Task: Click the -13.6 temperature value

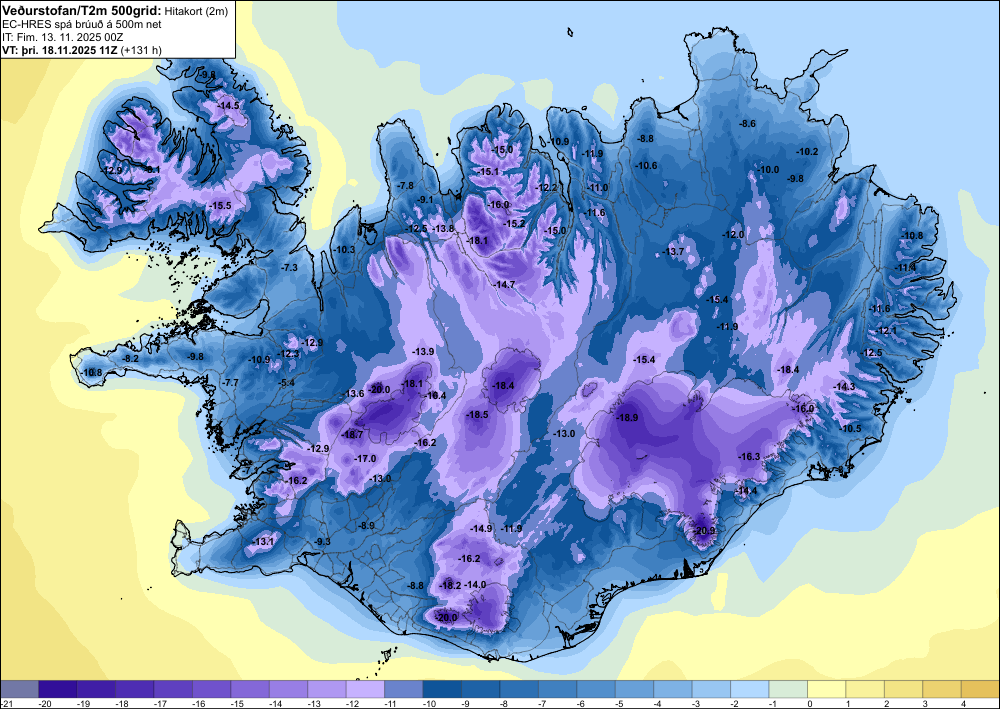Action: point(354,393)
